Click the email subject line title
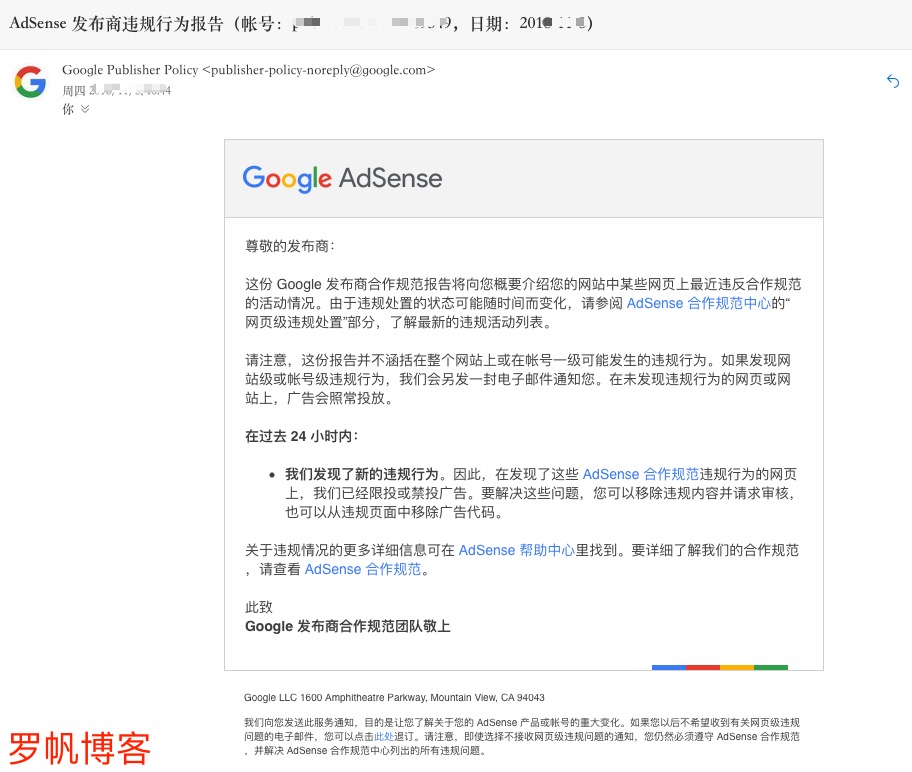Image resolution: width=912 pixels, height=772 pixels. point(301,23)
